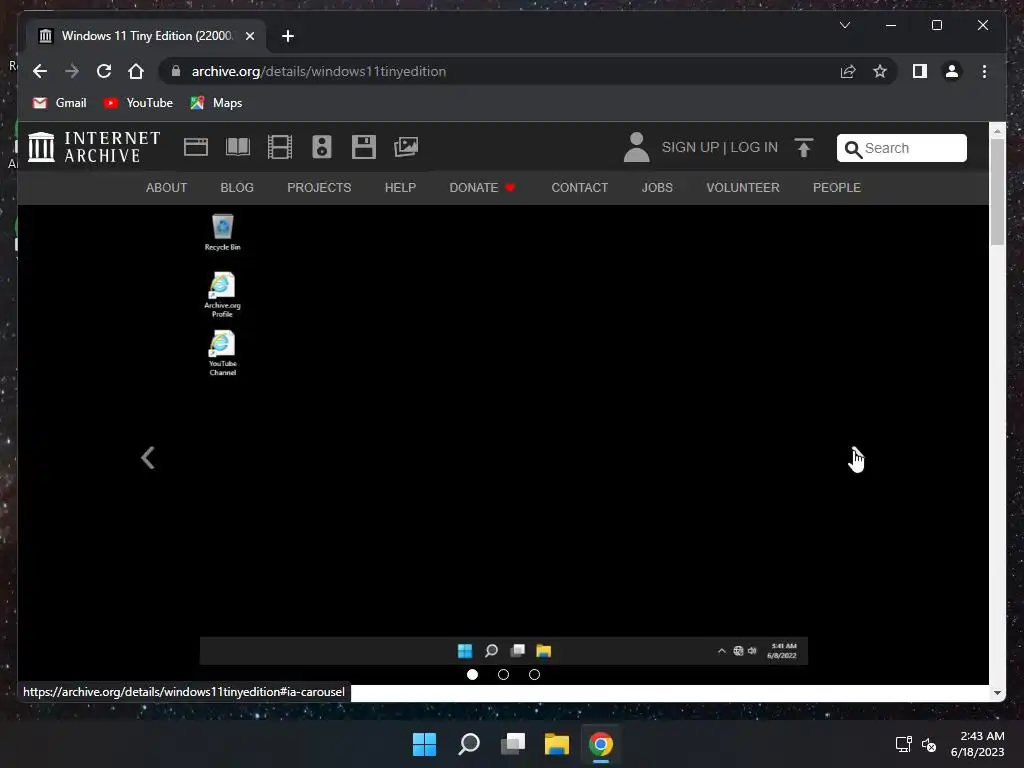Click the SIGN UP link
Viewport: 1024px width, 768px height.
[690, 148]
